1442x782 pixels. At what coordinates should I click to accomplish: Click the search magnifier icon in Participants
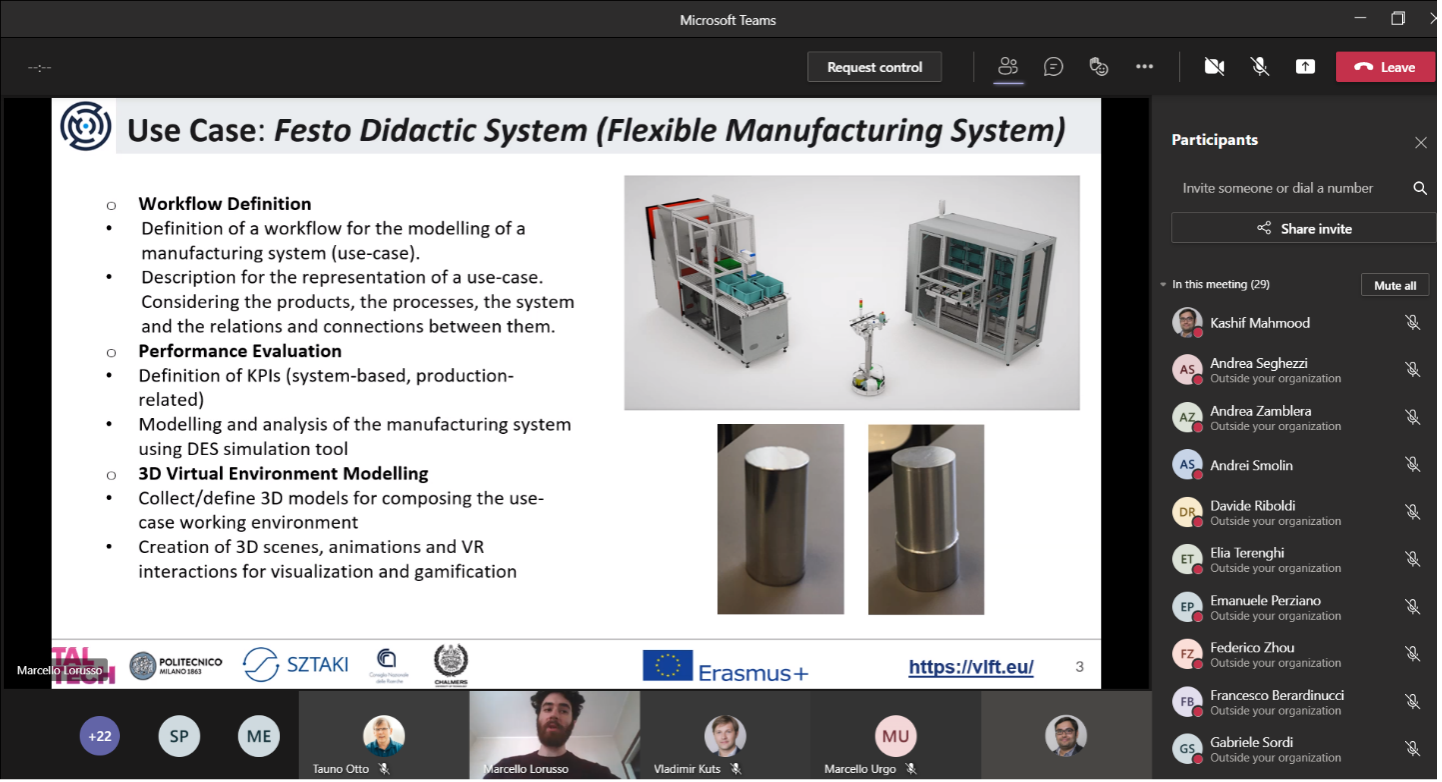point(1419,188)
